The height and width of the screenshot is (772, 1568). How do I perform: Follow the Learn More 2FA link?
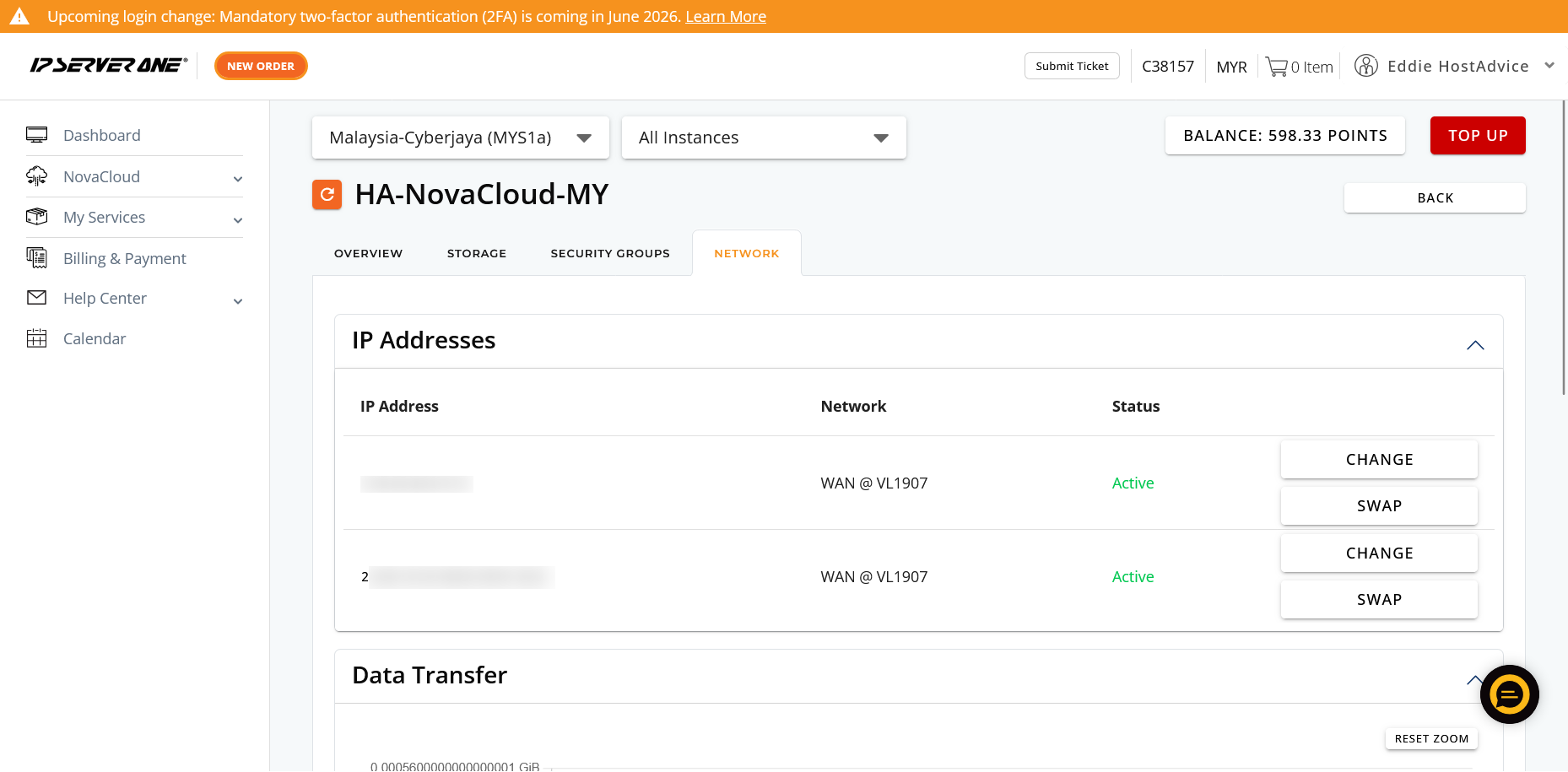pos(726,16)
